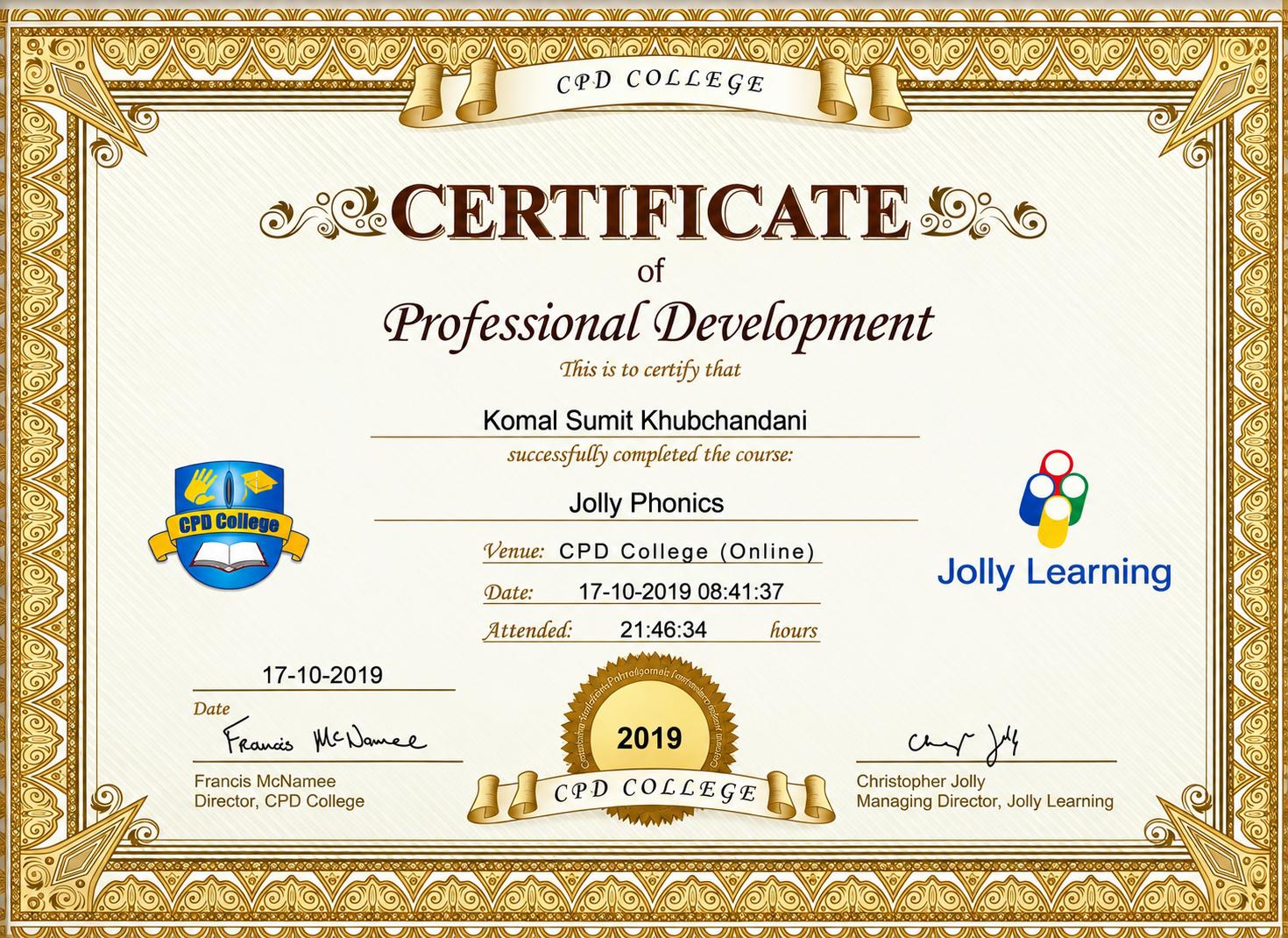Click the attended time 21:46:34
Viewport: 1288px width, 938px height.
663,630
